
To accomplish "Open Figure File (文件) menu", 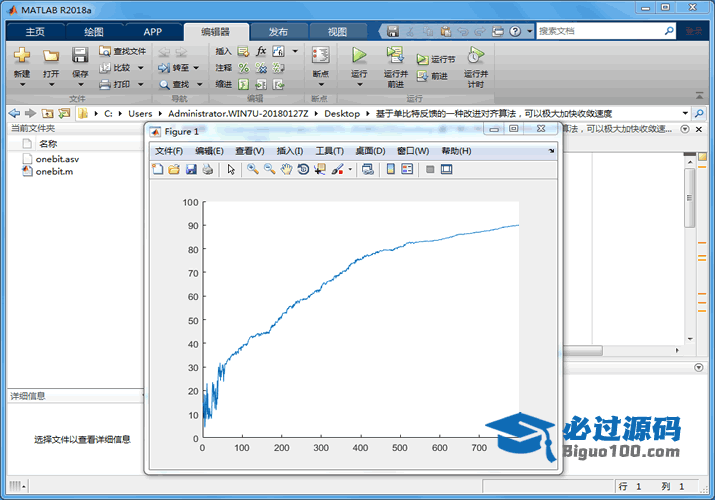I will click(169, 151).
